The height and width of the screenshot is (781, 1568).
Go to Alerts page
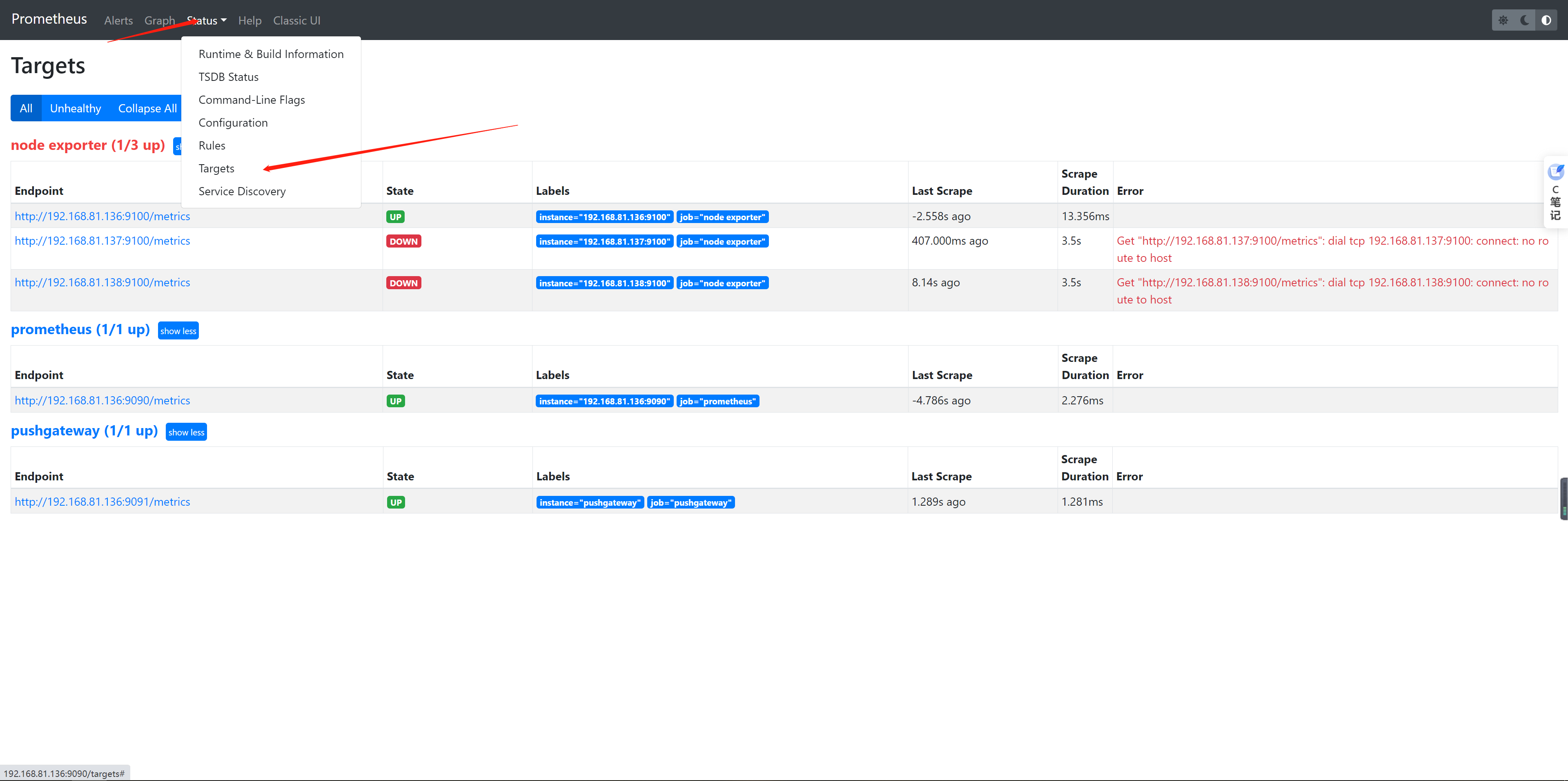(x=118, y=21)
